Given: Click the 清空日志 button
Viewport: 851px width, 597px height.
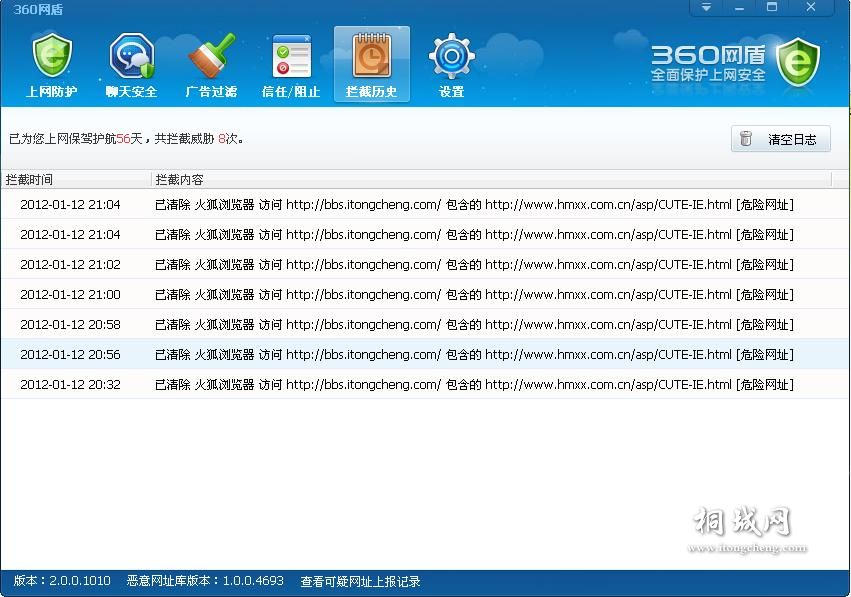Looking at the screenshot, I should click(x=780, y=139).
